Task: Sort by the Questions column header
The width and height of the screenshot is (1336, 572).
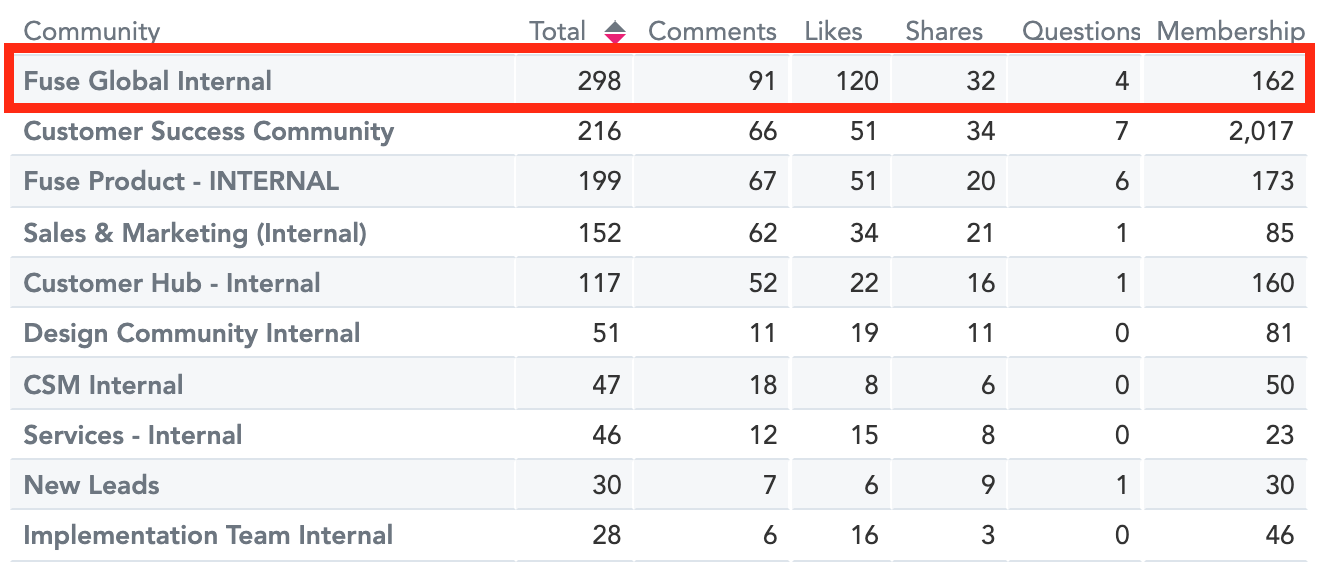Action: click(x=1081, y=31)
